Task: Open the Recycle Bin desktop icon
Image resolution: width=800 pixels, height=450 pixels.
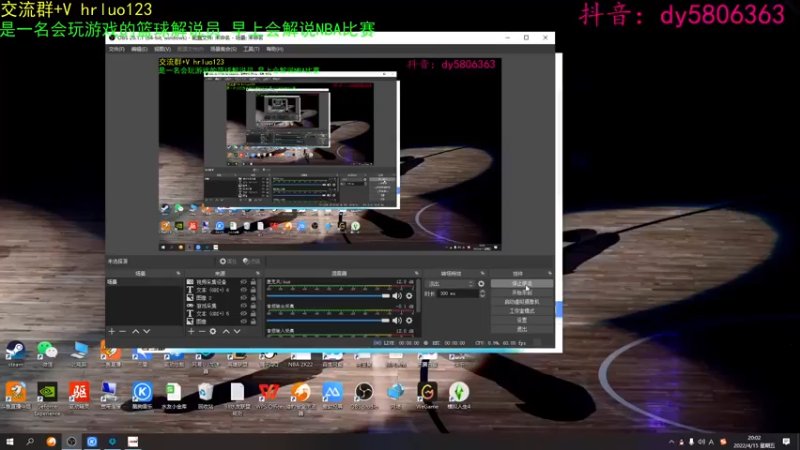Action: 206,395
